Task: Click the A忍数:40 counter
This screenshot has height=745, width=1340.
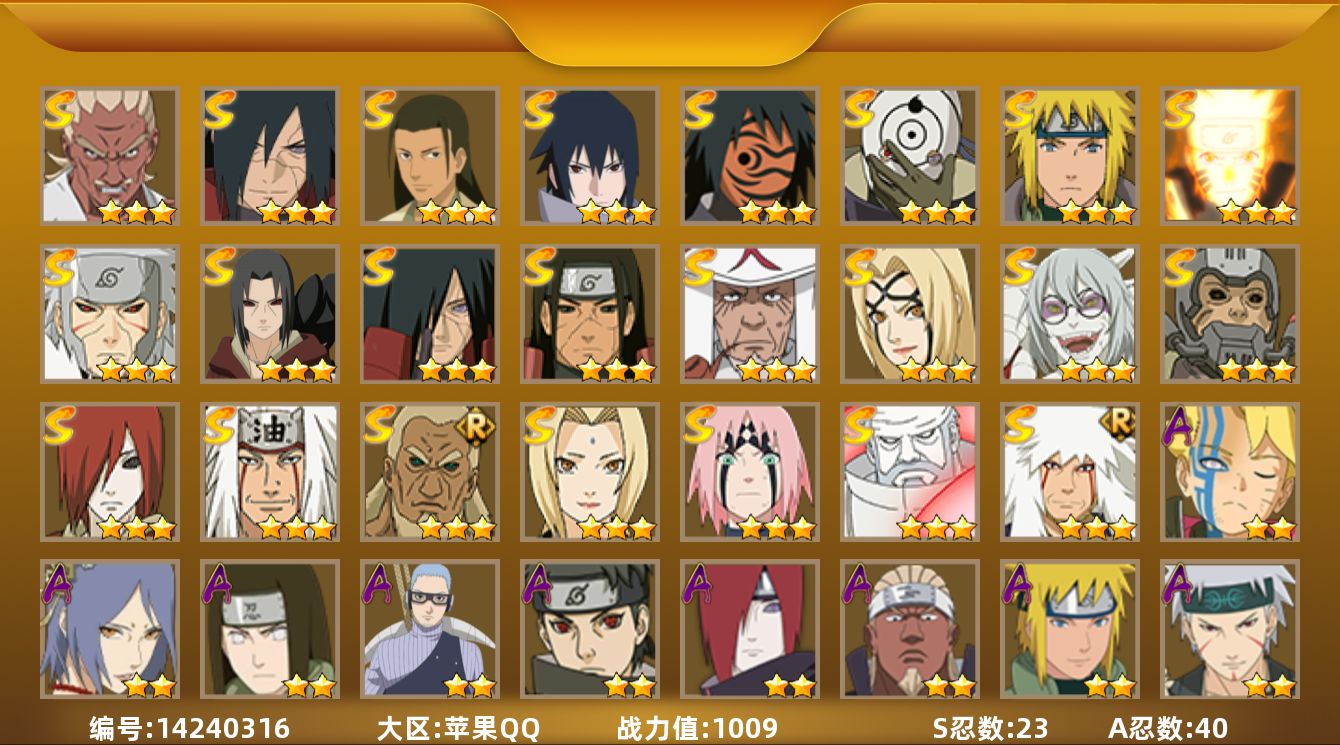Action: pyautogui.click(x=1168, y=728)
